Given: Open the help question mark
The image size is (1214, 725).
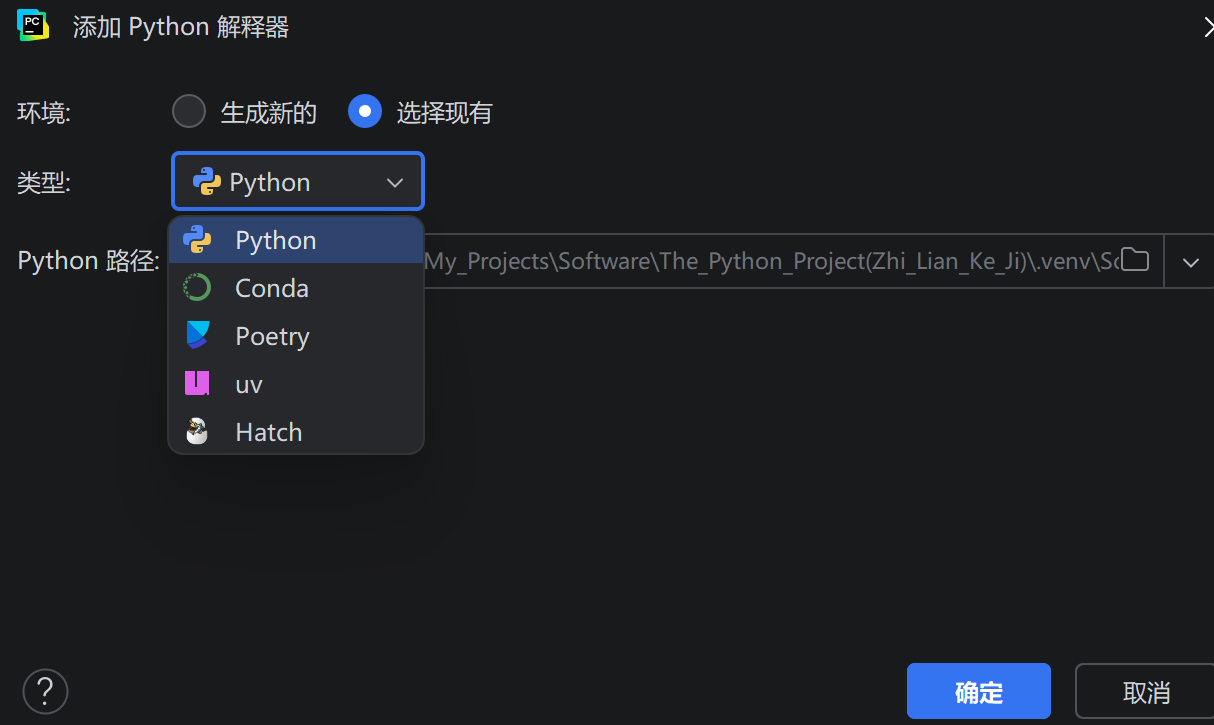Looking at the screenshot, I should tap(45, 690).
